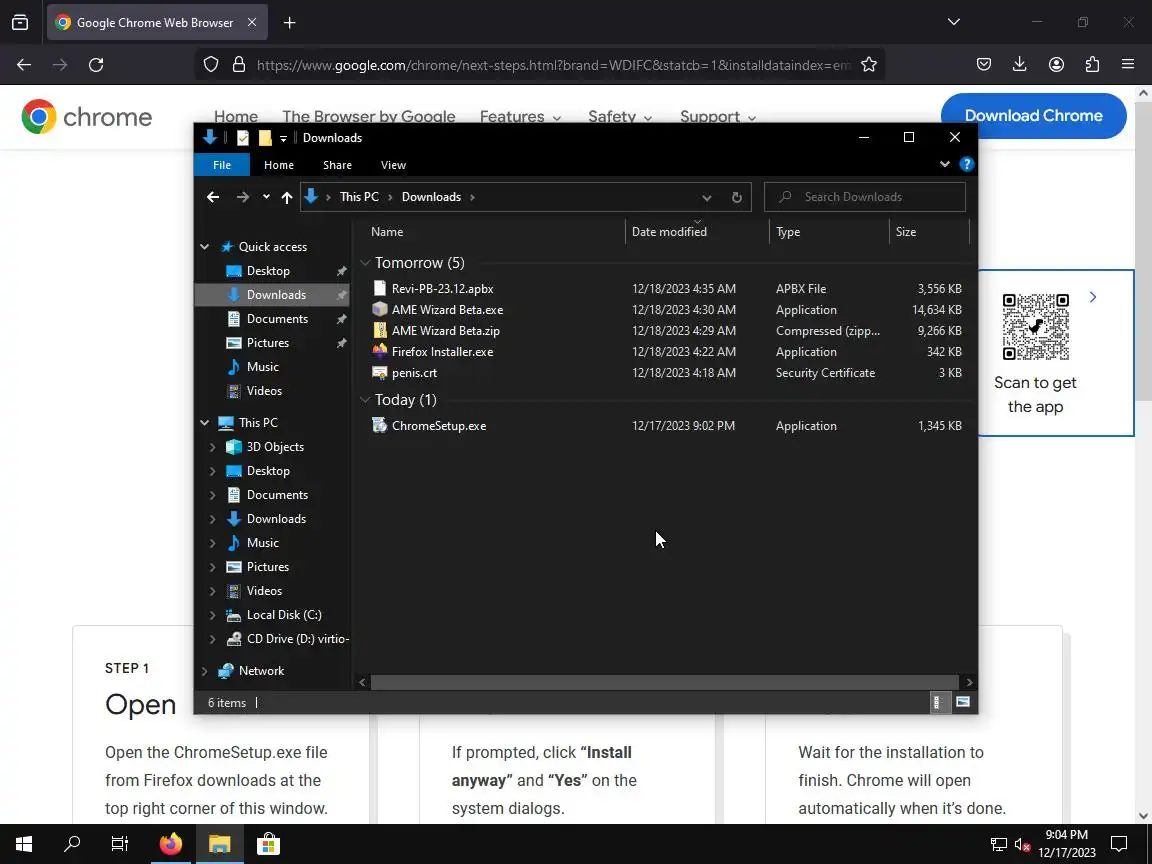Bookmark this page with the star icon
1152x864 pixels.
[868, 65]
